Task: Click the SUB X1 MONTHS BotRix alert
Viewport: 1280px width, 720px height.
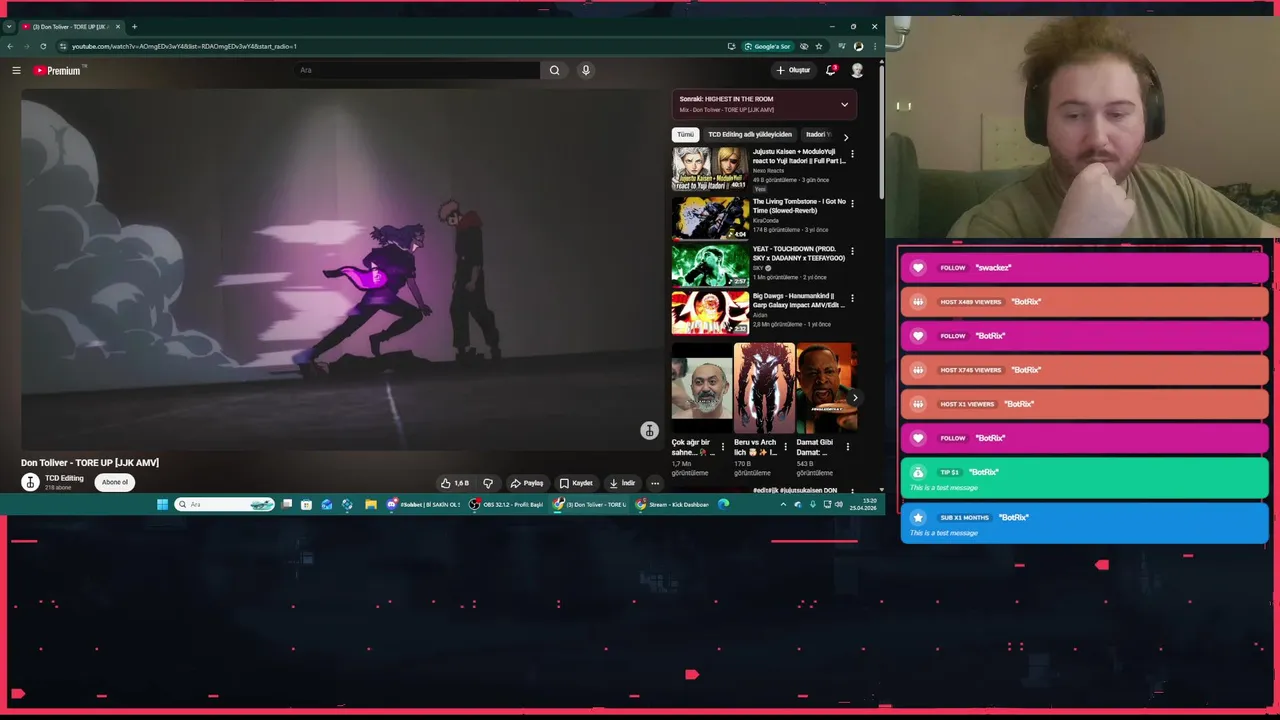Action: click(1084, 523)
